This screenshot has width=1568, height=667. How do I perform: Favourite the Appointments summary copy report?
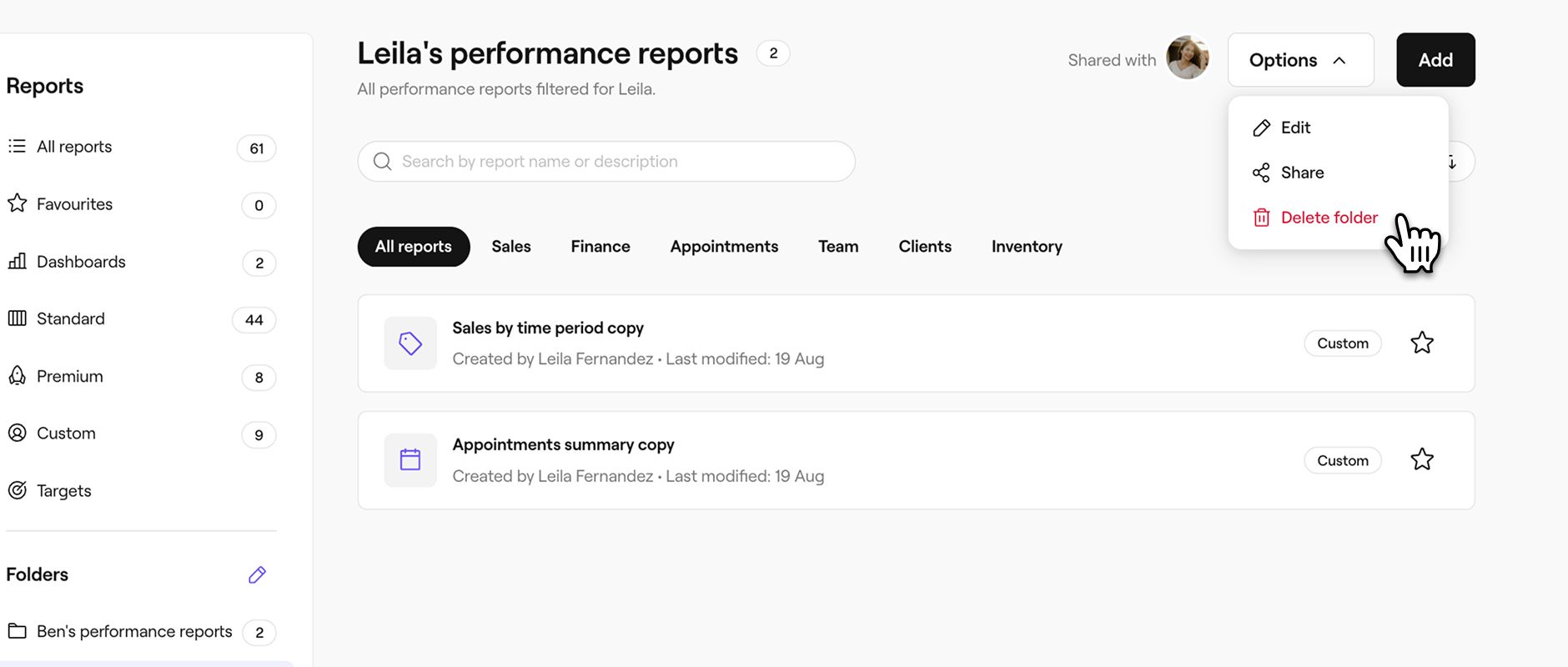click(1421, 459)
